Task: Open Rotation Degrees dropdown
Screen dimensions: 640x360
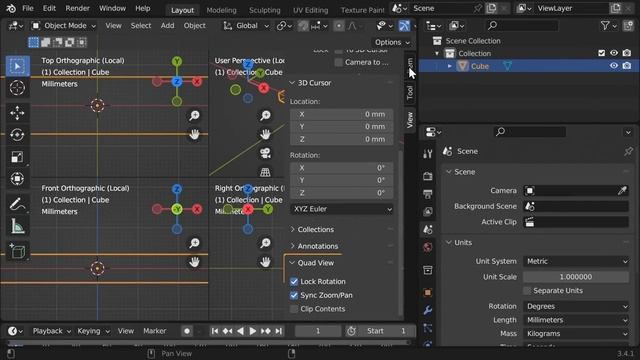Action: 576,306
